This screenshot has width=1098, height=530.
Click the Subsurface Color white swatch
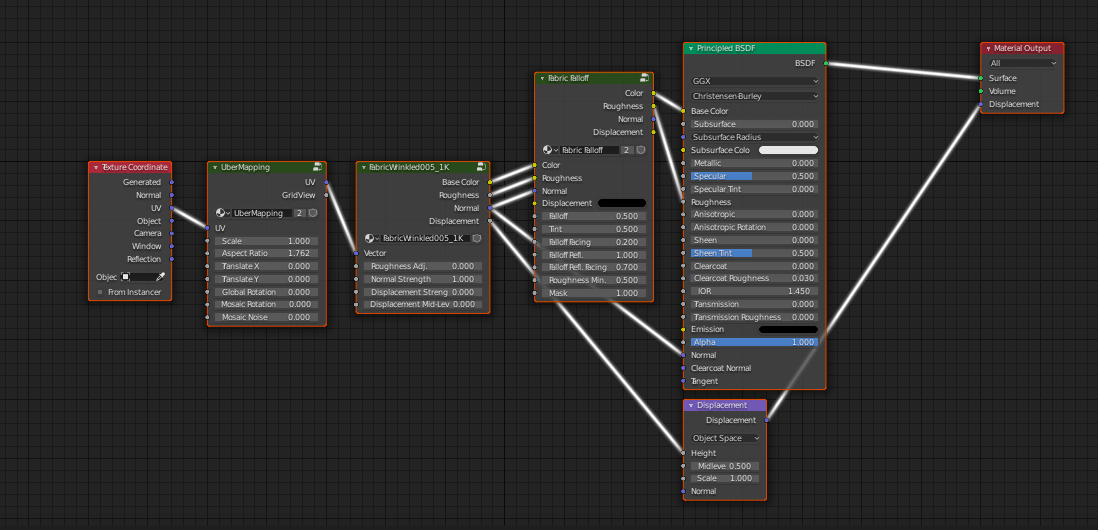point(788,150)
